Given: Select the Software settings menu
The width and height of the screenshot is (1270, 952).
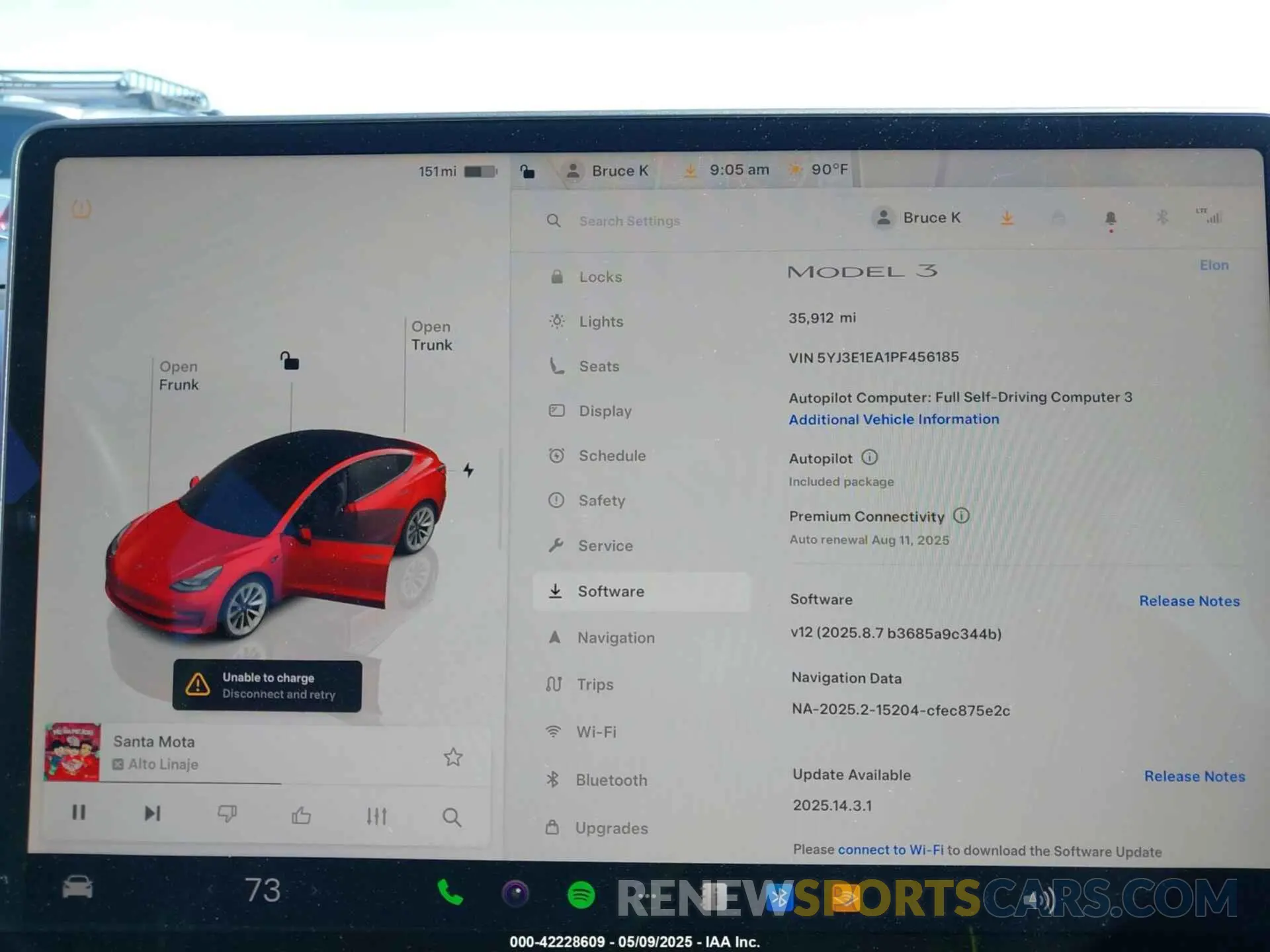Looking at the screenshot, I should point(641,591).
